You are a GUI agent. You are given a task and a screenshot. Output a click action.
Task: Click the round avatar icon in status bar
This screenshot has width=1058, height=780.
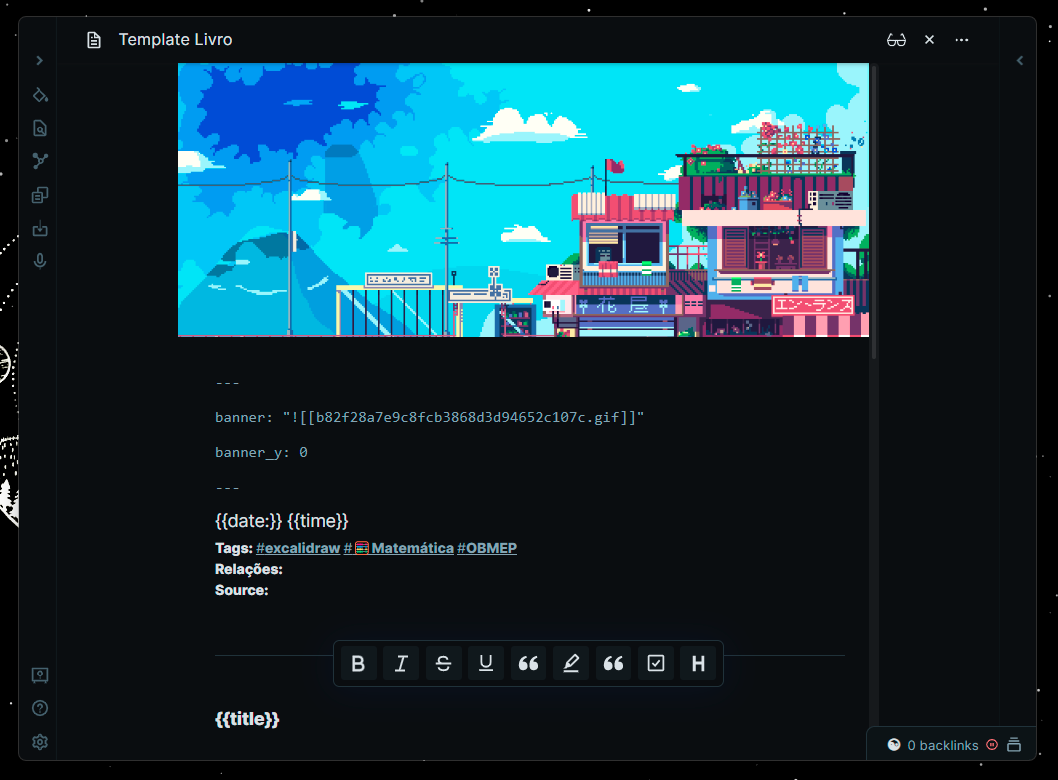pos(894,745)
